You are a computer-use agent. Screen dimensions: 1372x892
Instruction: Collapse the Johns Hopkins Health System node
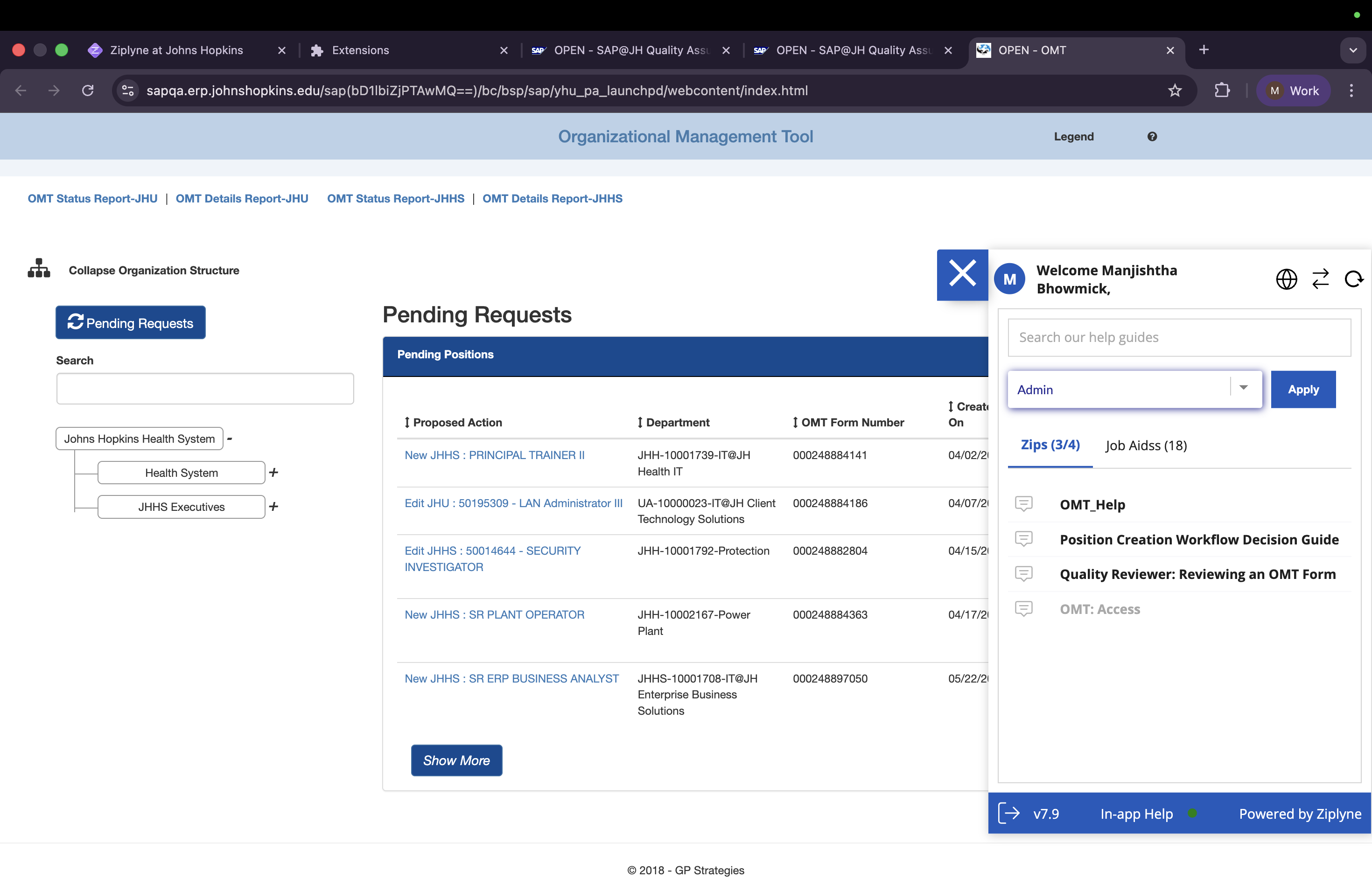click(x=230, y=439)
